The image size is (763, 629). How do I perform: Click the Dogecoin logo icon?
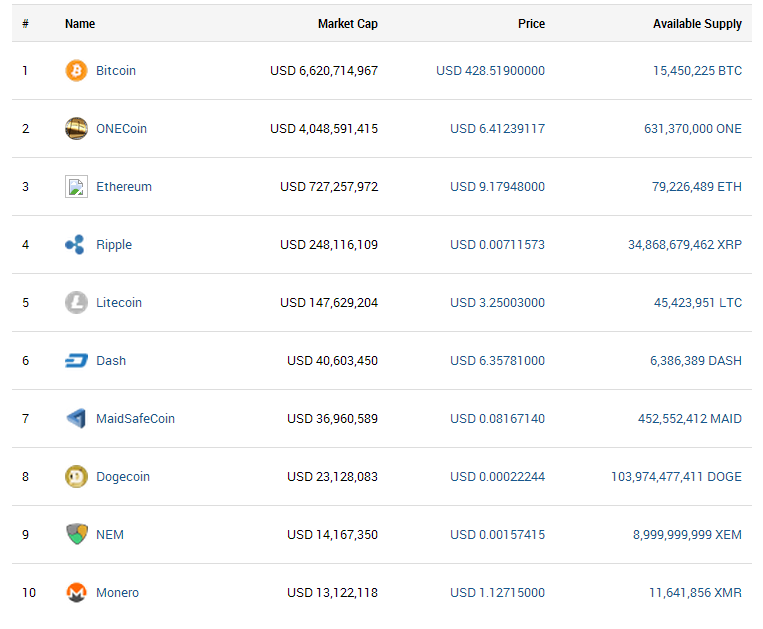click(76, 476)
